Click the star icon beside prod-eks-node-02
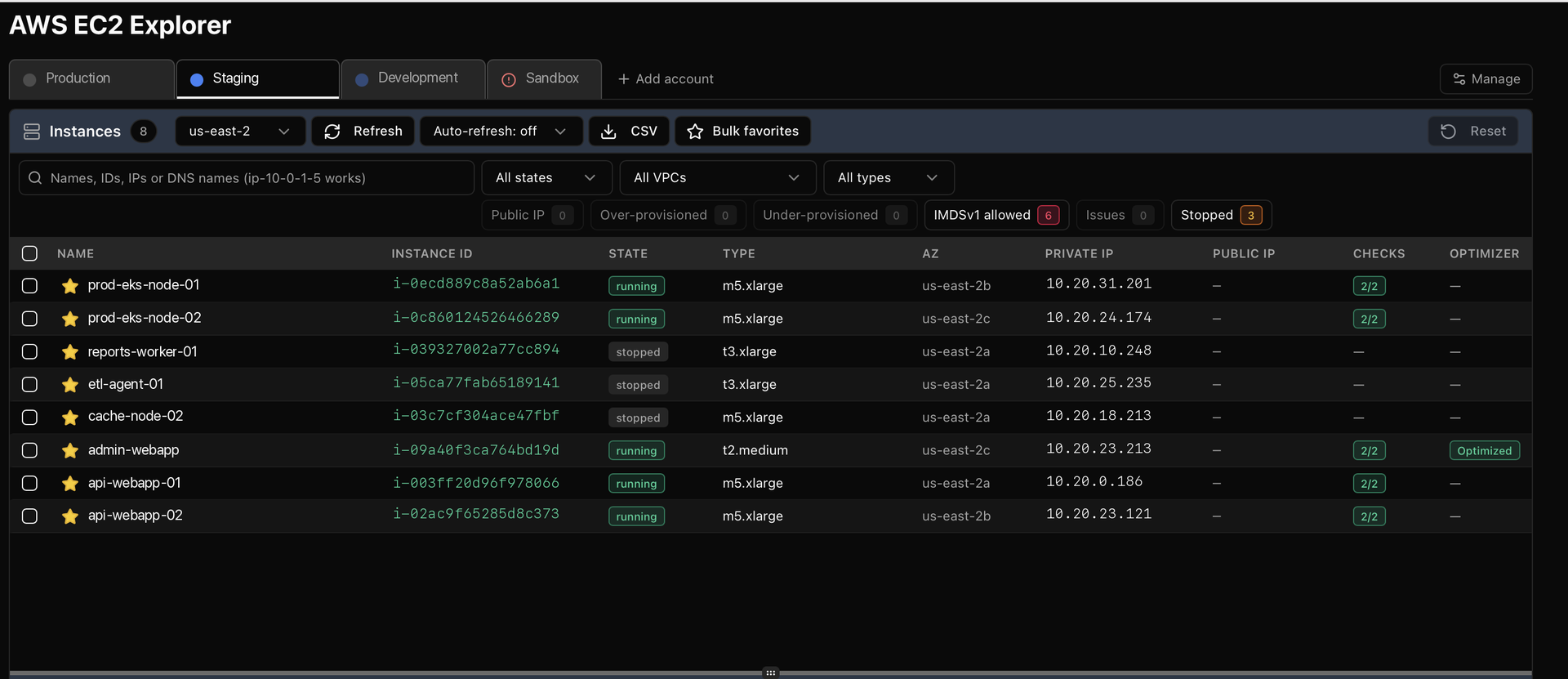The image size is (1568, 679). click(70, 319)
